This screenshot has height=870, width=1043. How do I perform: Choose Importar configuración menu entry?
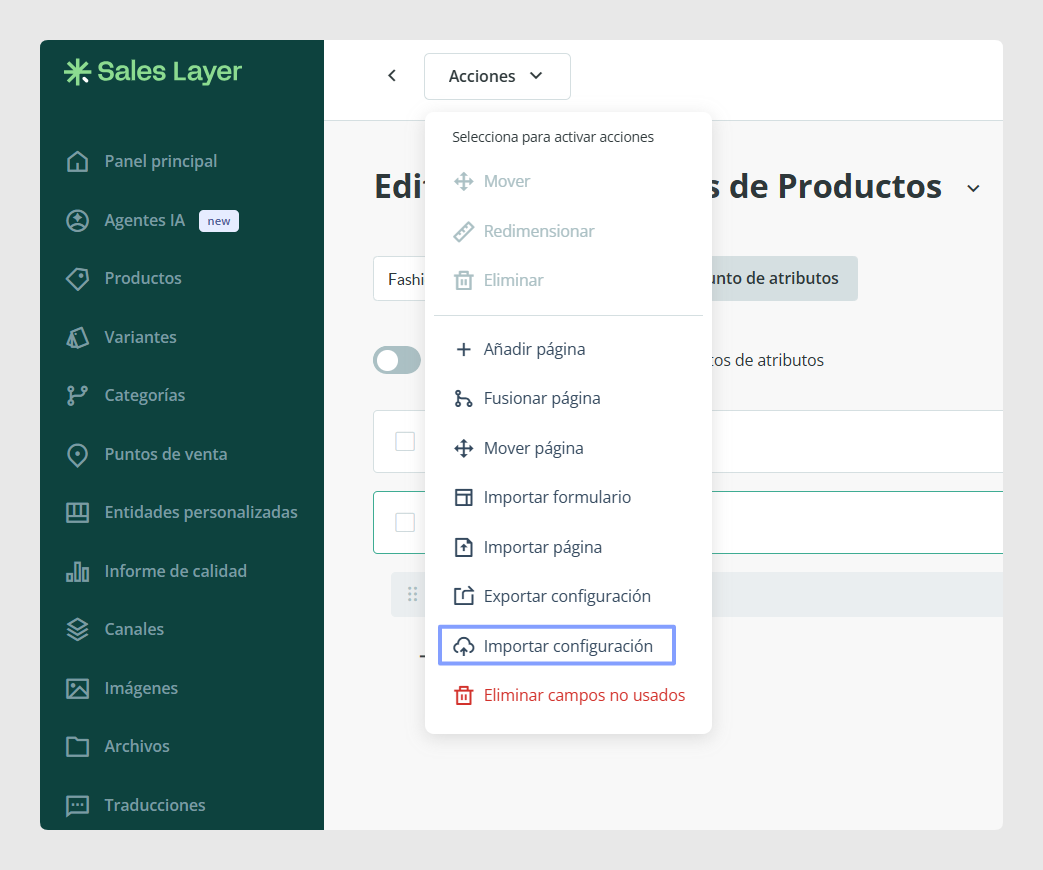pyautogui.click(x=557, y=645)
